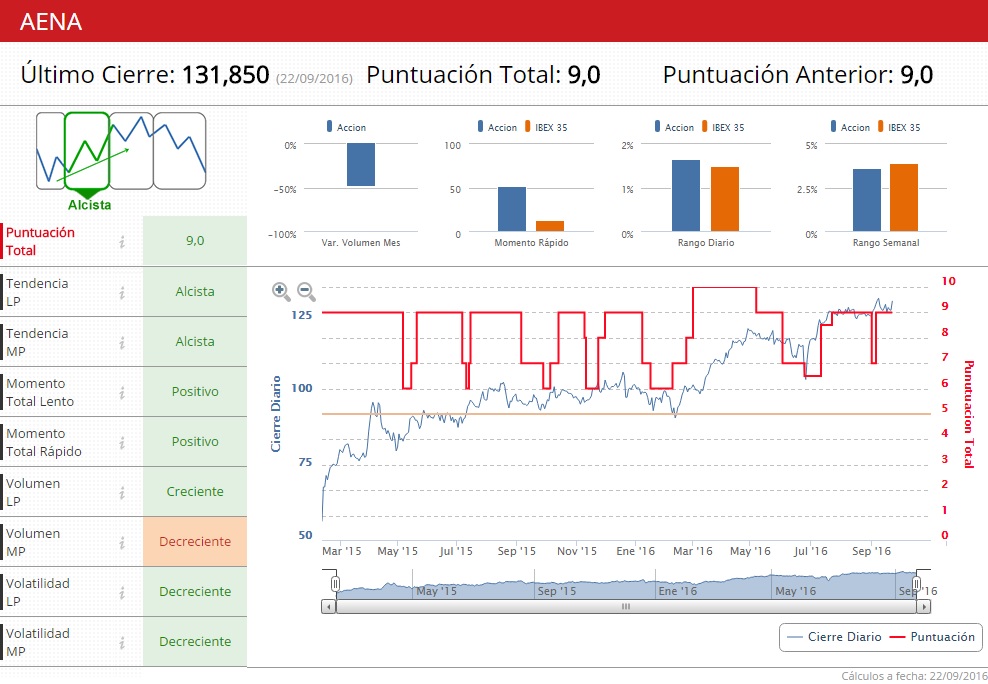Open info icon for Tendencia LP
The height and width of the screenshot is (684, 988).
coord(122,292)
